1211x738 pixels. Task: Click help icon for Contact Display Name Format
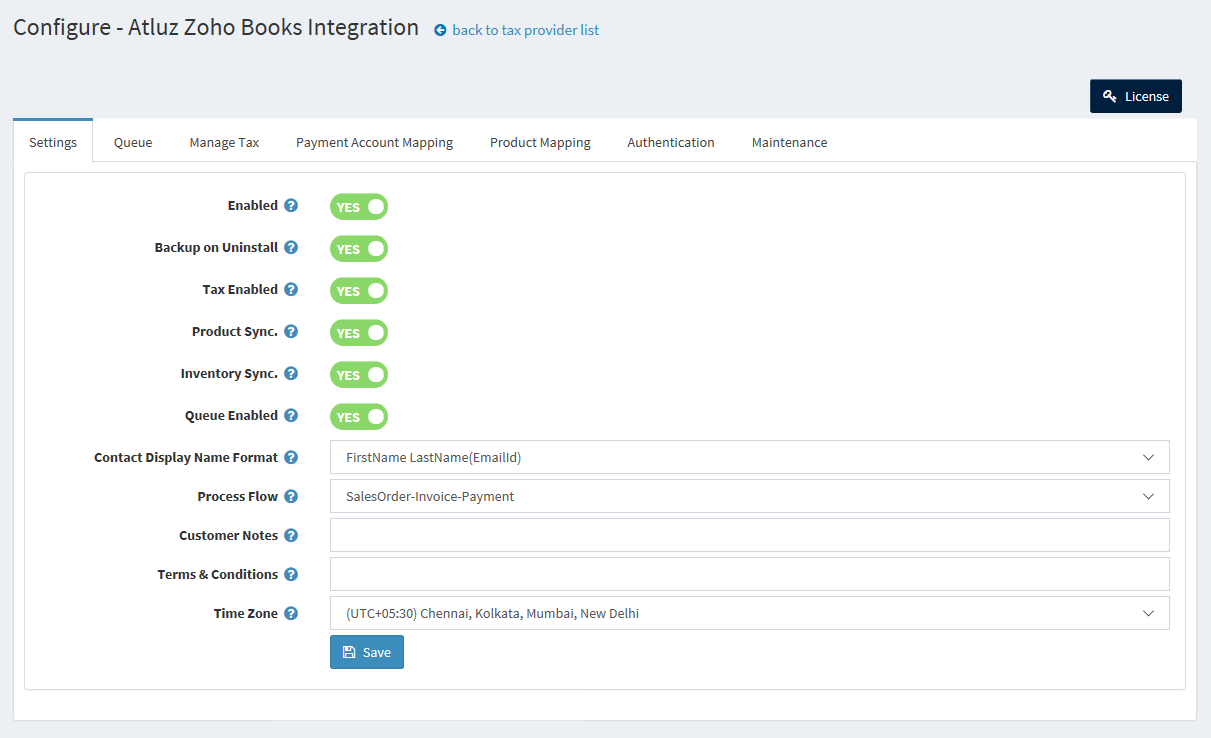[291, 458]
